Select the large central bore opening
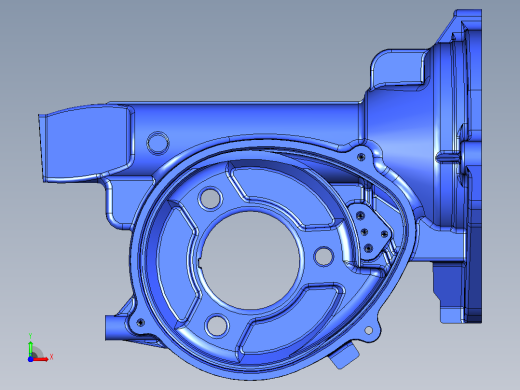 (252, 260)
